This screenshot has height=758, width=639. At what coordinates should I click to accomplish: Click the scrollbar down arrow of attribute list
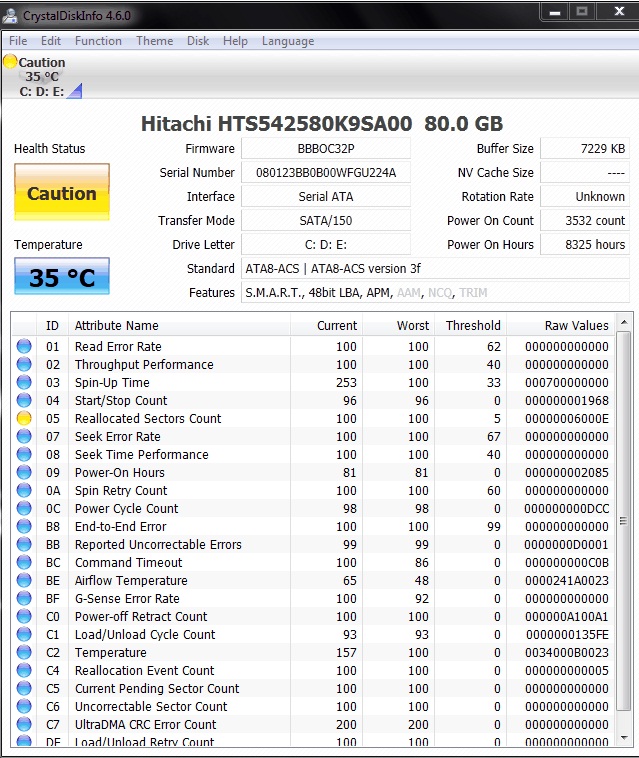click(624, 738)
